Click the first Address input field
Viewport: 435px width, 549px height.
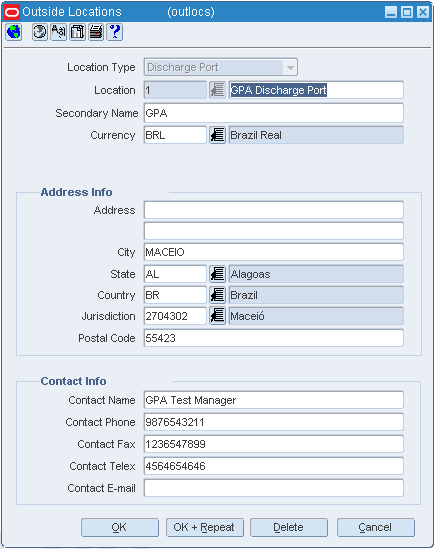click(274, 210)
